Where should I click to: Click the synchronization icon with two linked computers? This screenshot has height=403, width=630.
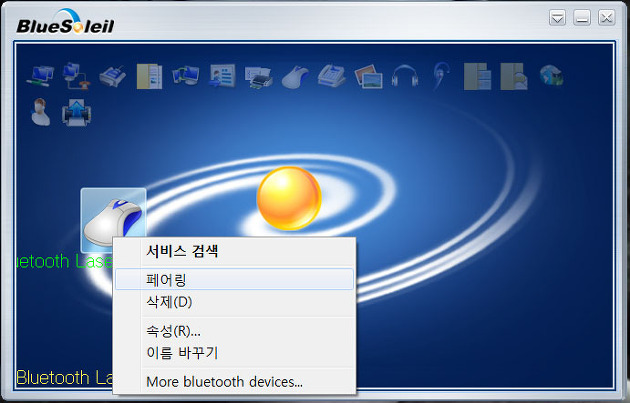186,76
